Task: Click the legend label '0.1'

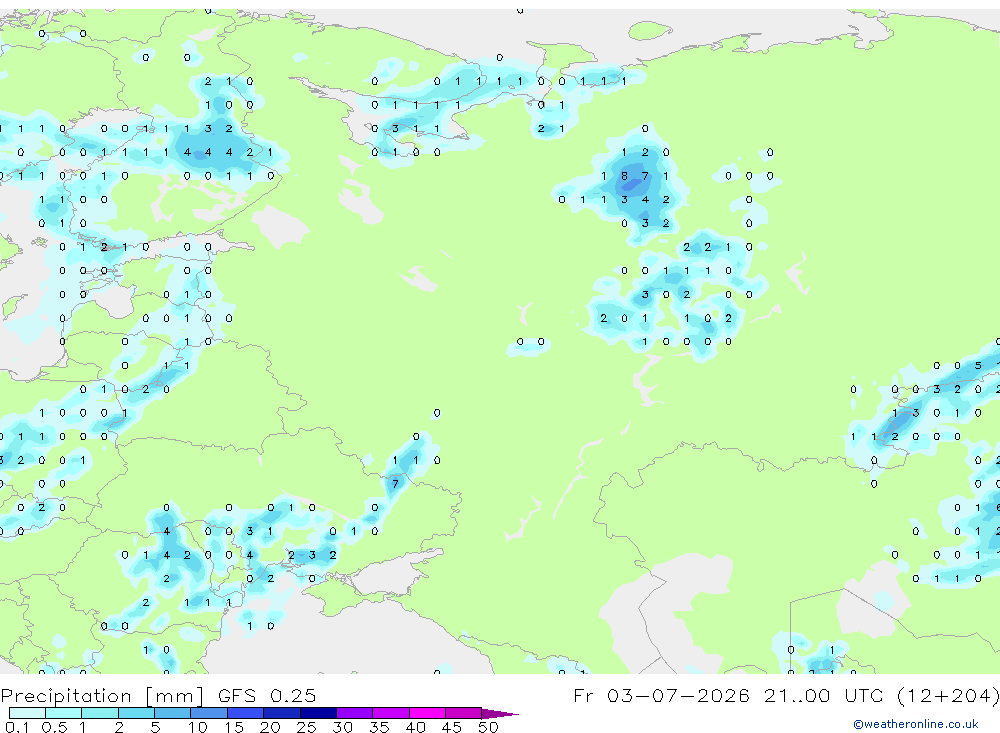Action: pos(16,727)
